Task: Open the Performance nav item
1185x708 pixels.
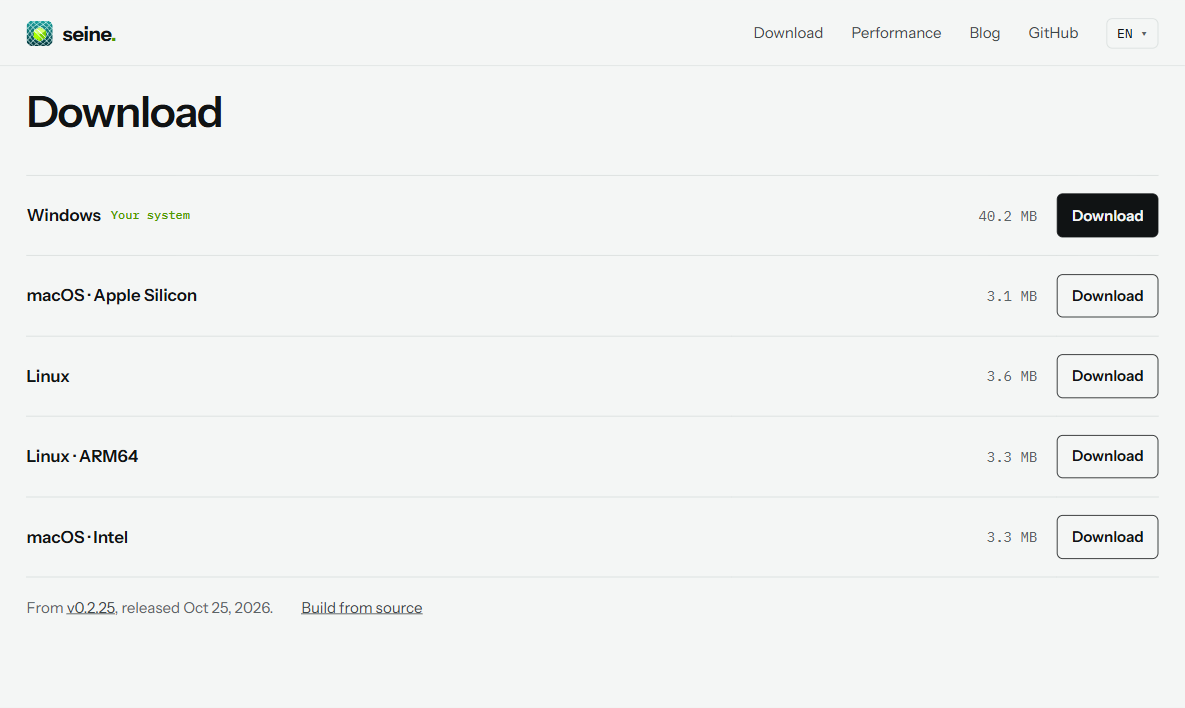Action: (896, 33)
